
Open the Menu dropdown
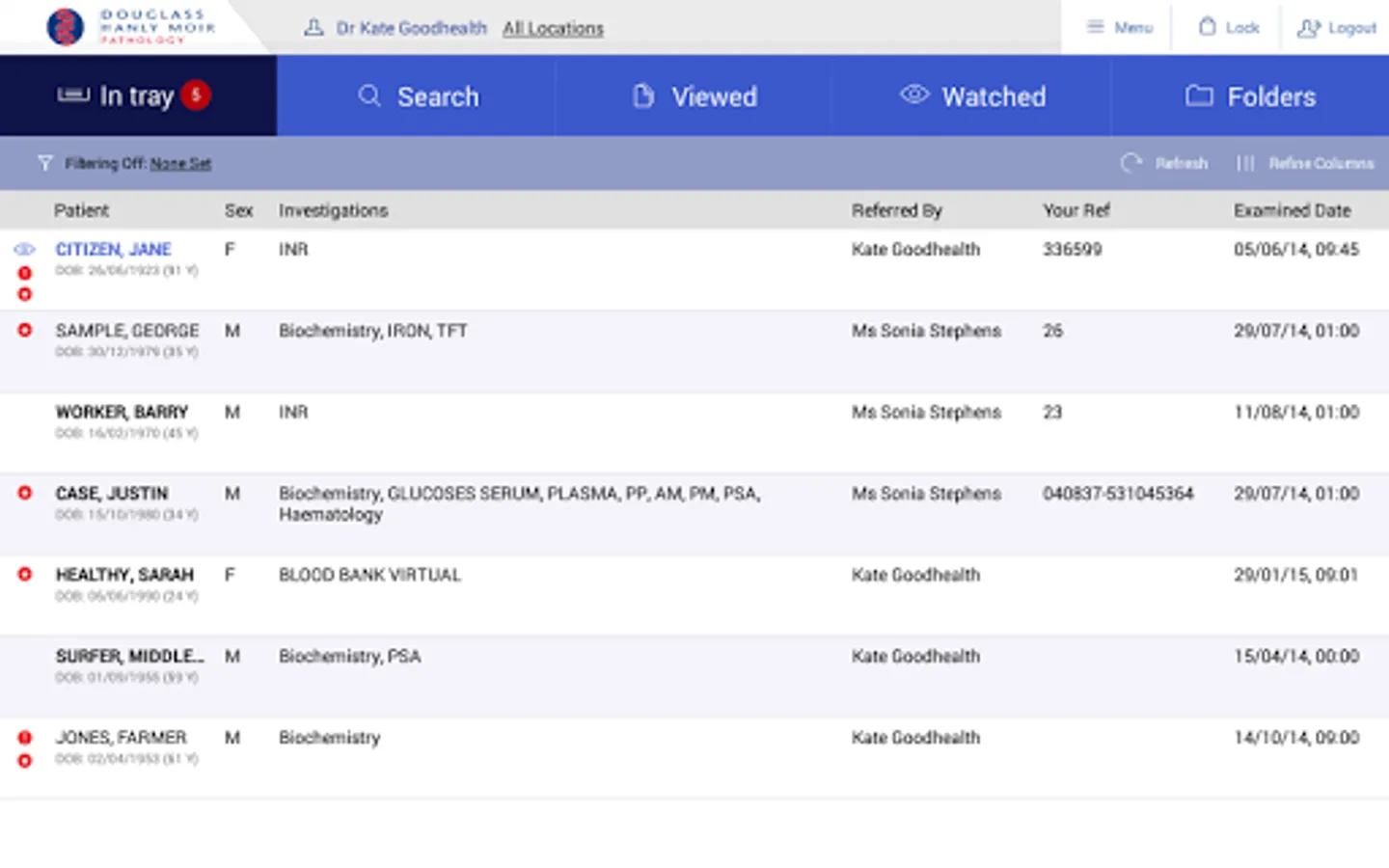point(1119,28)
